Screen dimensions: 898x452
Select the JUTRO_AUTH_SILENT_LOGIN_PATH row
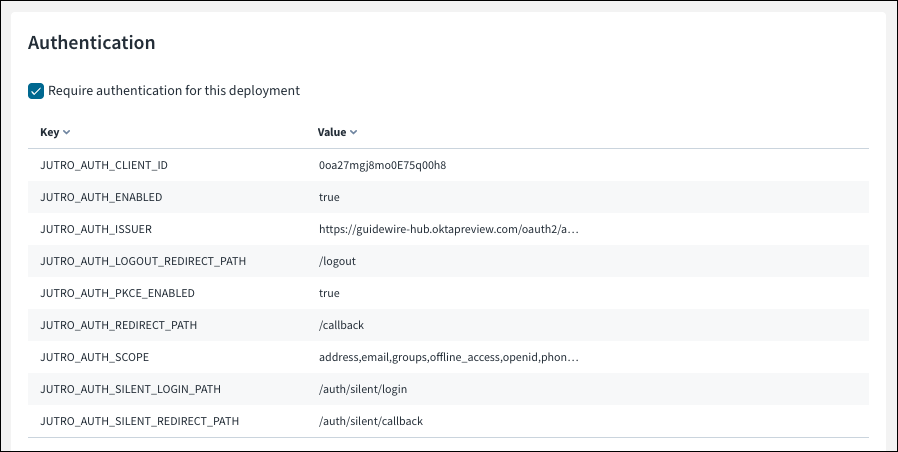[x=448, y=390]
